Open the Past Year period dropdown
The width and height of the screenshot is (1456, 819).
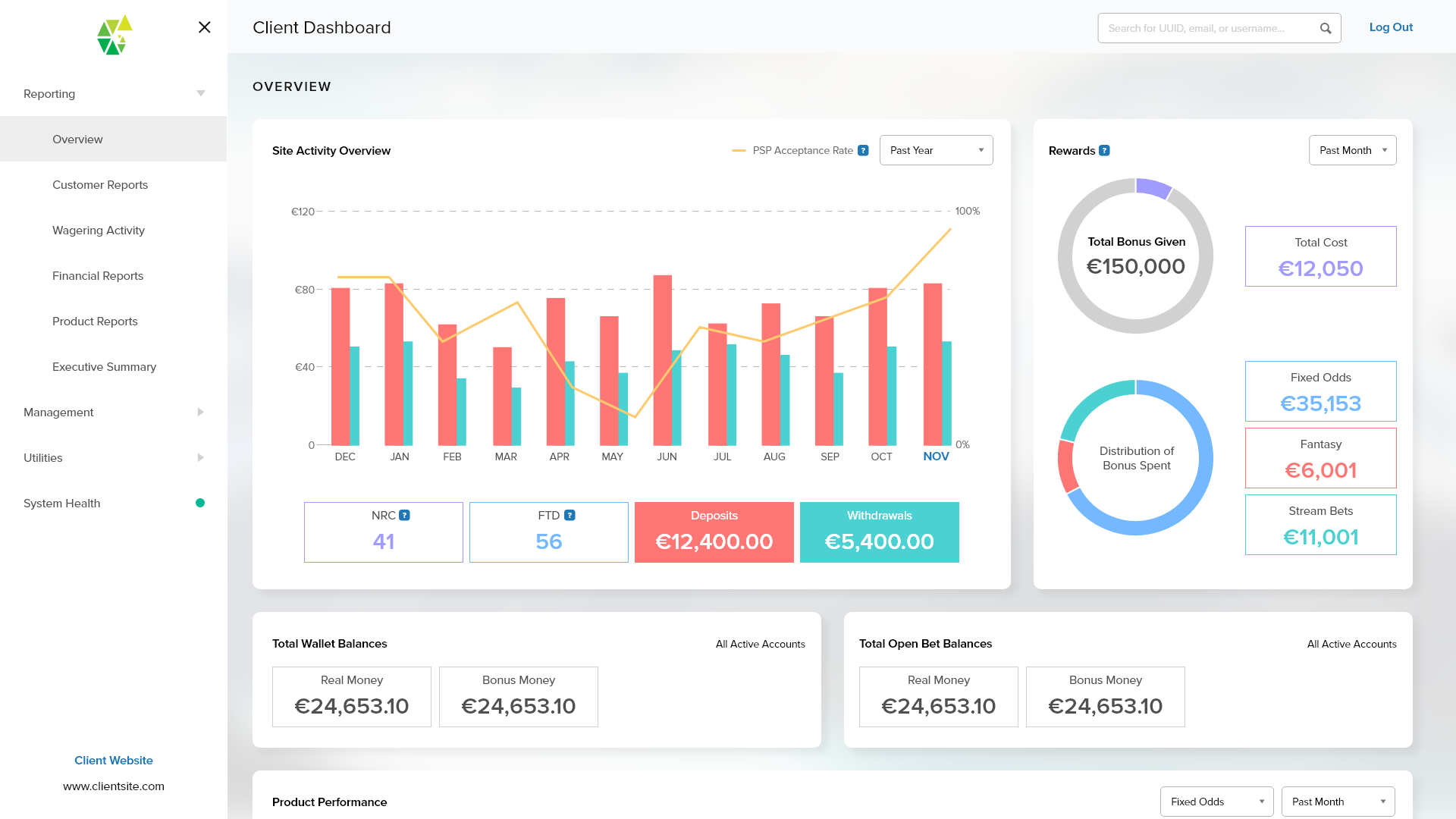936,150
